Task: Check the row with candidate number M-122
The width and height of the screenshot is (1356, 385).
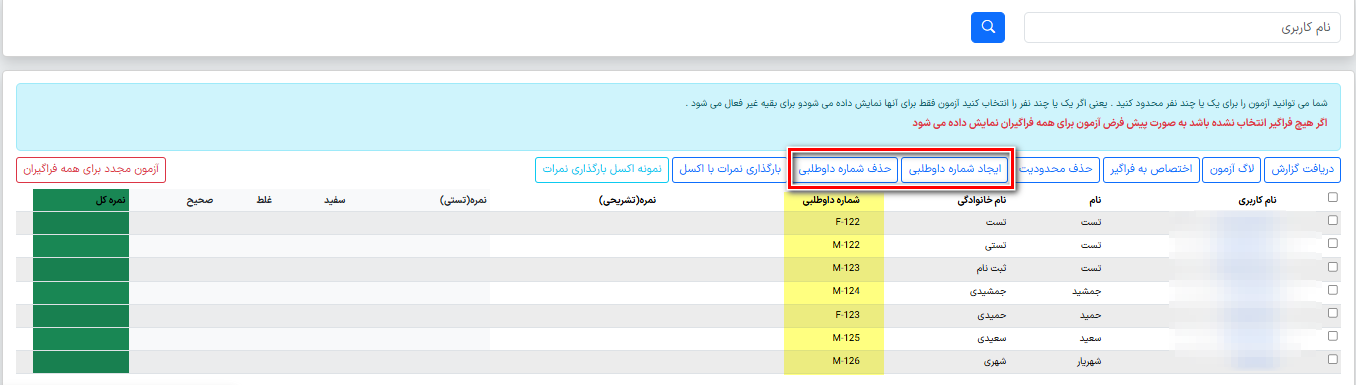Action: point(1332,244)
